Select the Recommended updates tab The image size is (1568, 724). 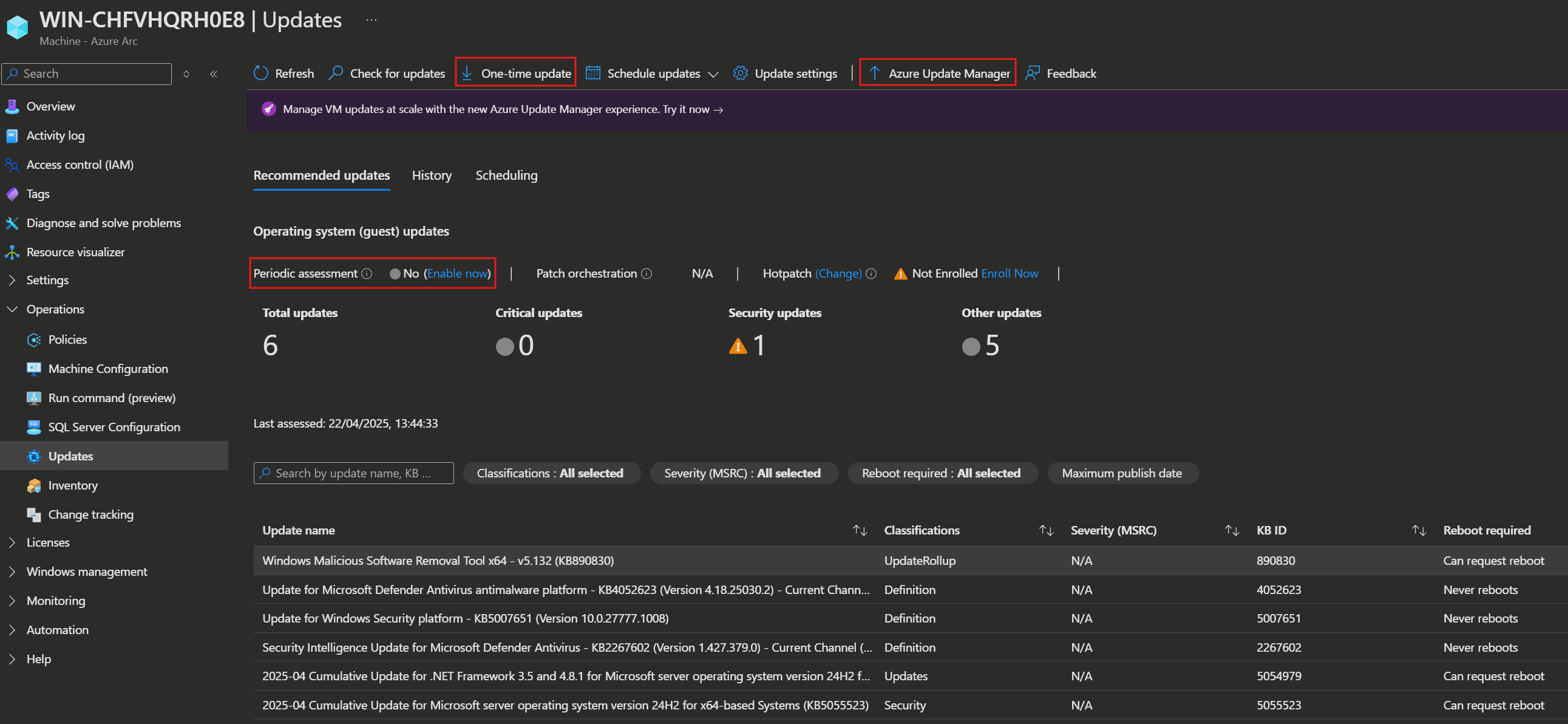[x=321, y=176]
